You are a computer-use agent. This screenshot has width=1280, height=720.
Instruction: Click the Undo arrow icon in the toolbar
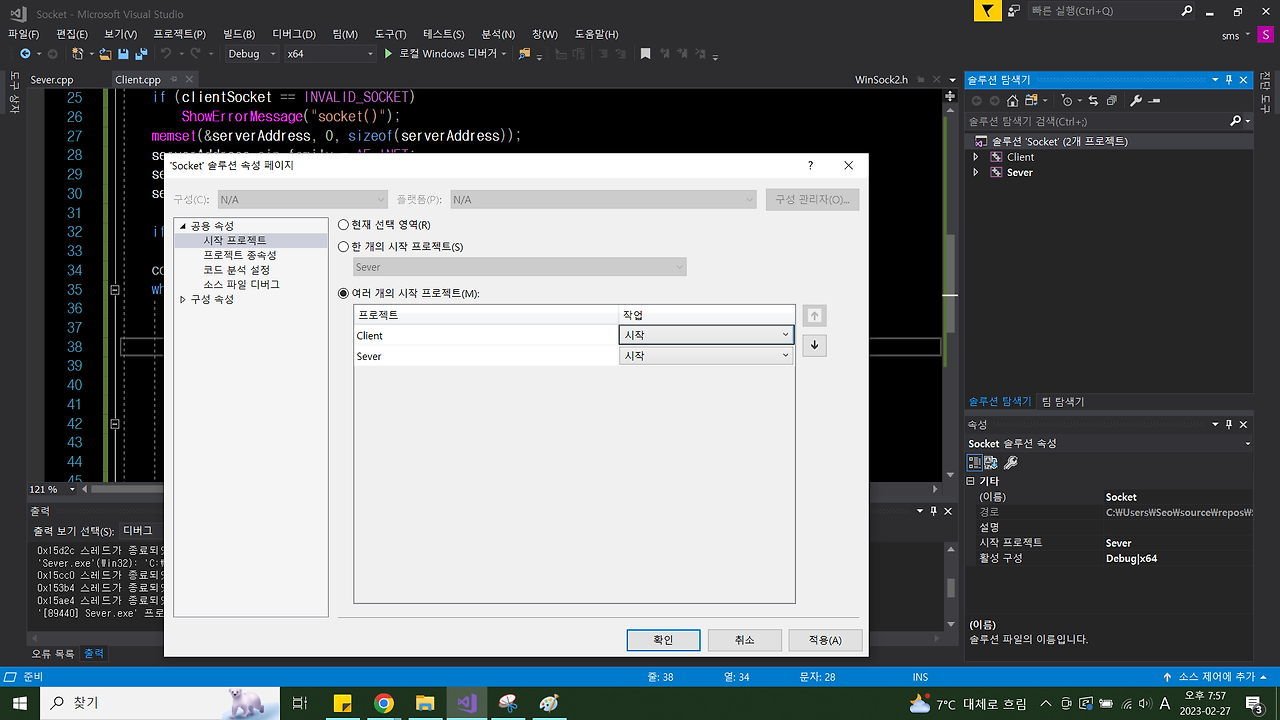[x=166, y=53]
